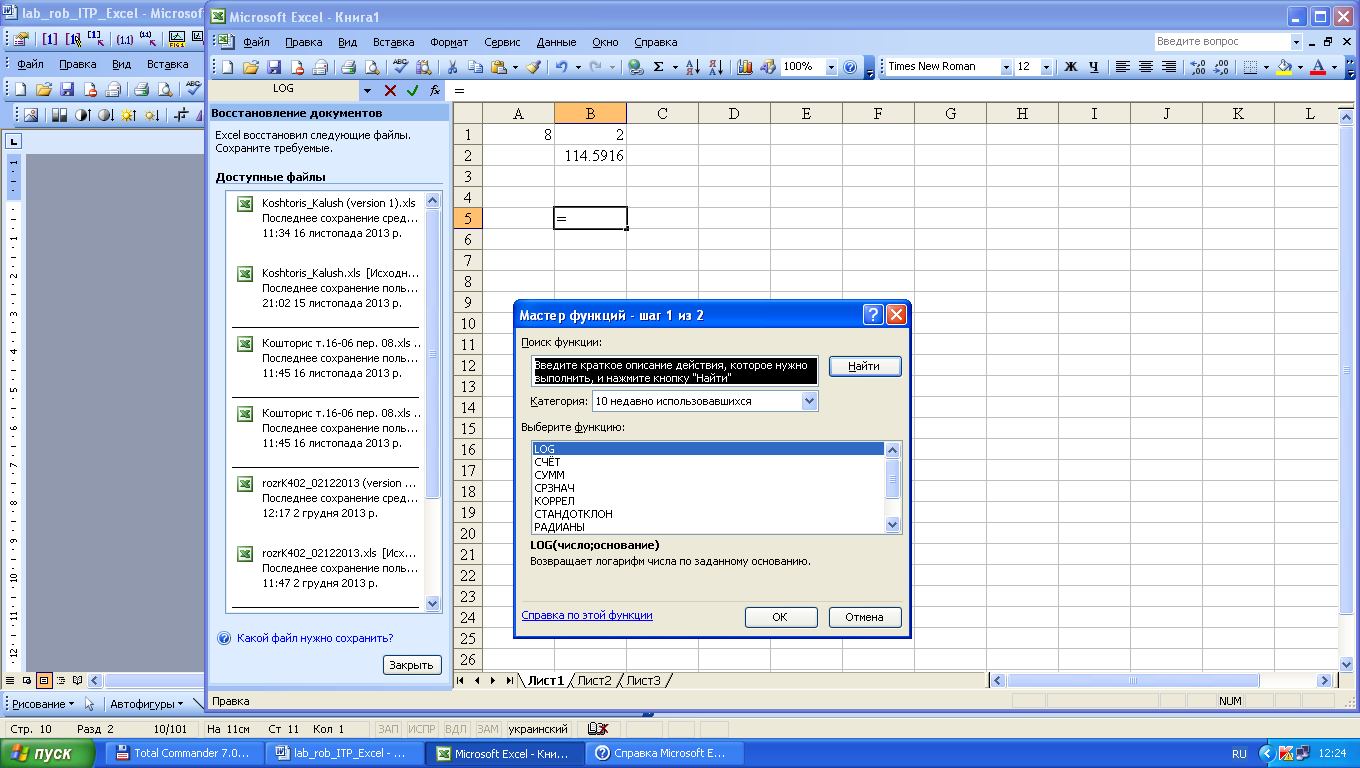Switch to Лист2 sheet tab

[x=594, y=681]
